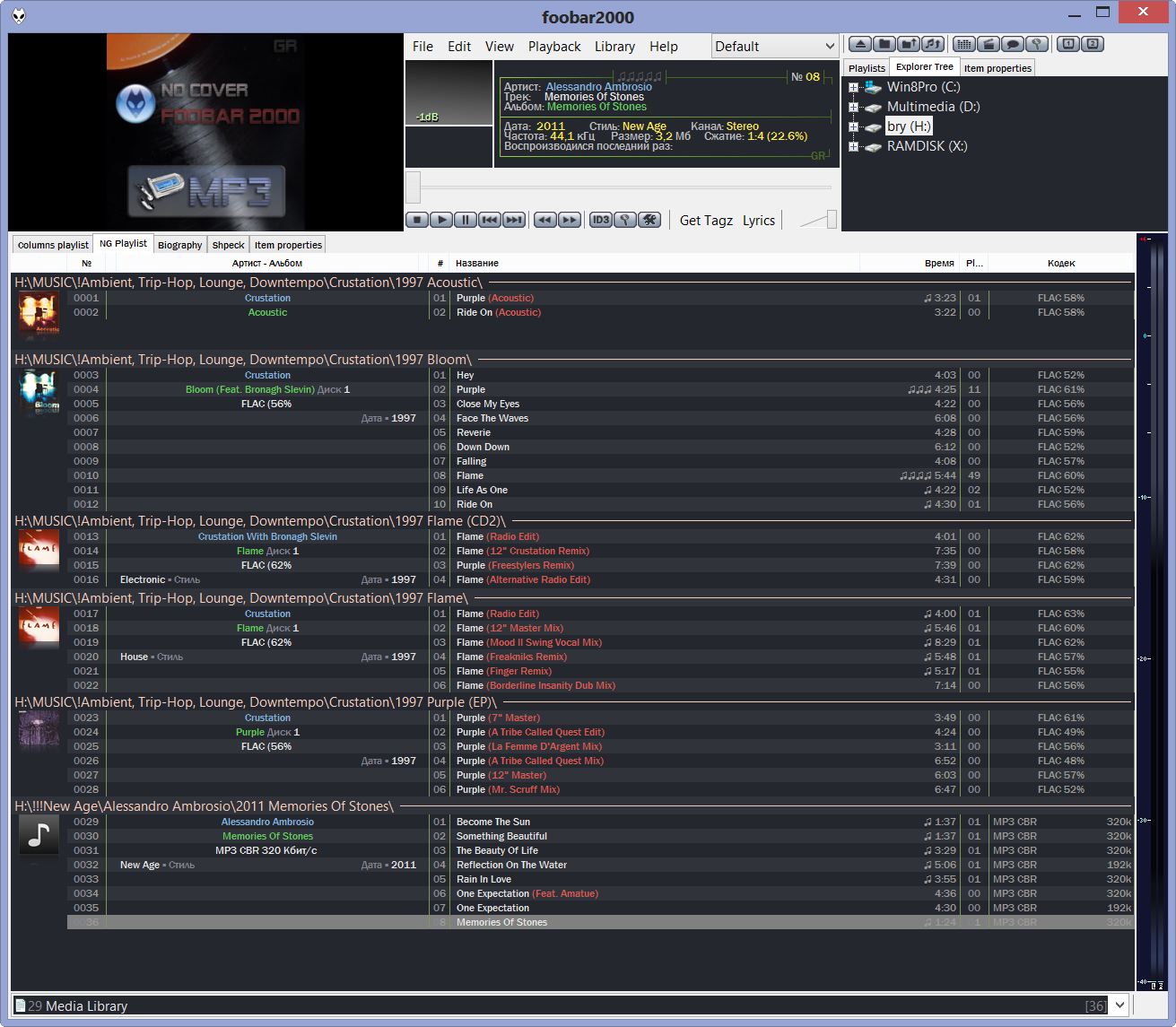Viewport: 1176px width, 1027px height.
Task: Switch to screen layout 1
Action: (x=1068, y=44)
